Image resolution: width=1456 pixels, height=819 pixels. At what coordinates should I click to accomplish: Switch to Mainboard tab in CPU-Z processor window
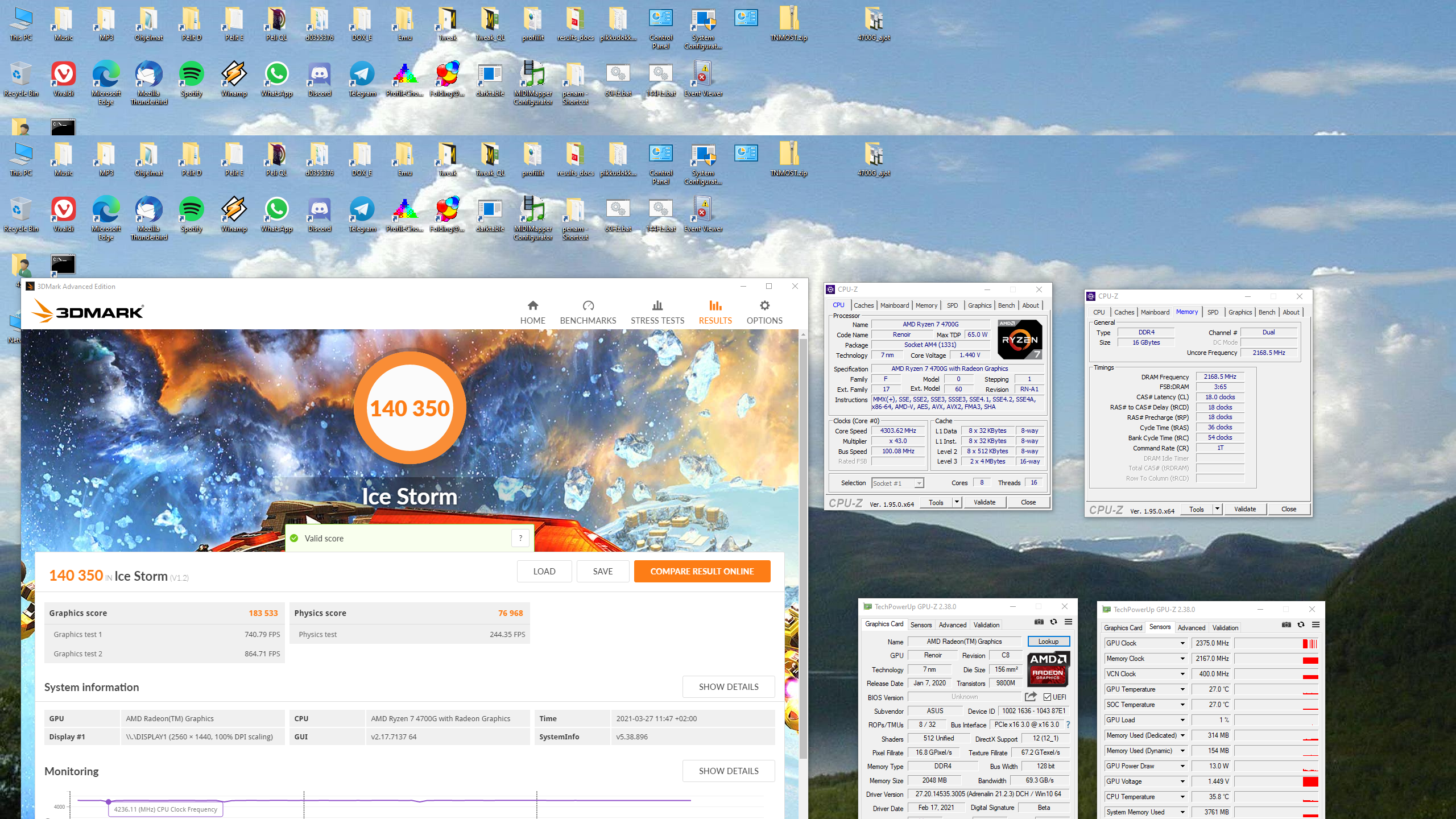point(895,305)
